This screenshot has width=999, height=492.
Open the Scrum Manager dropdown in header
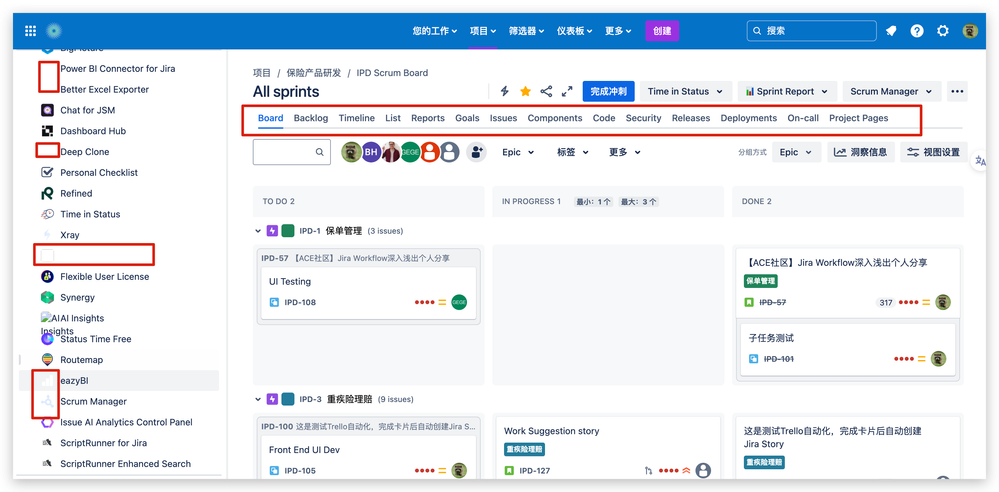(891, 91)
